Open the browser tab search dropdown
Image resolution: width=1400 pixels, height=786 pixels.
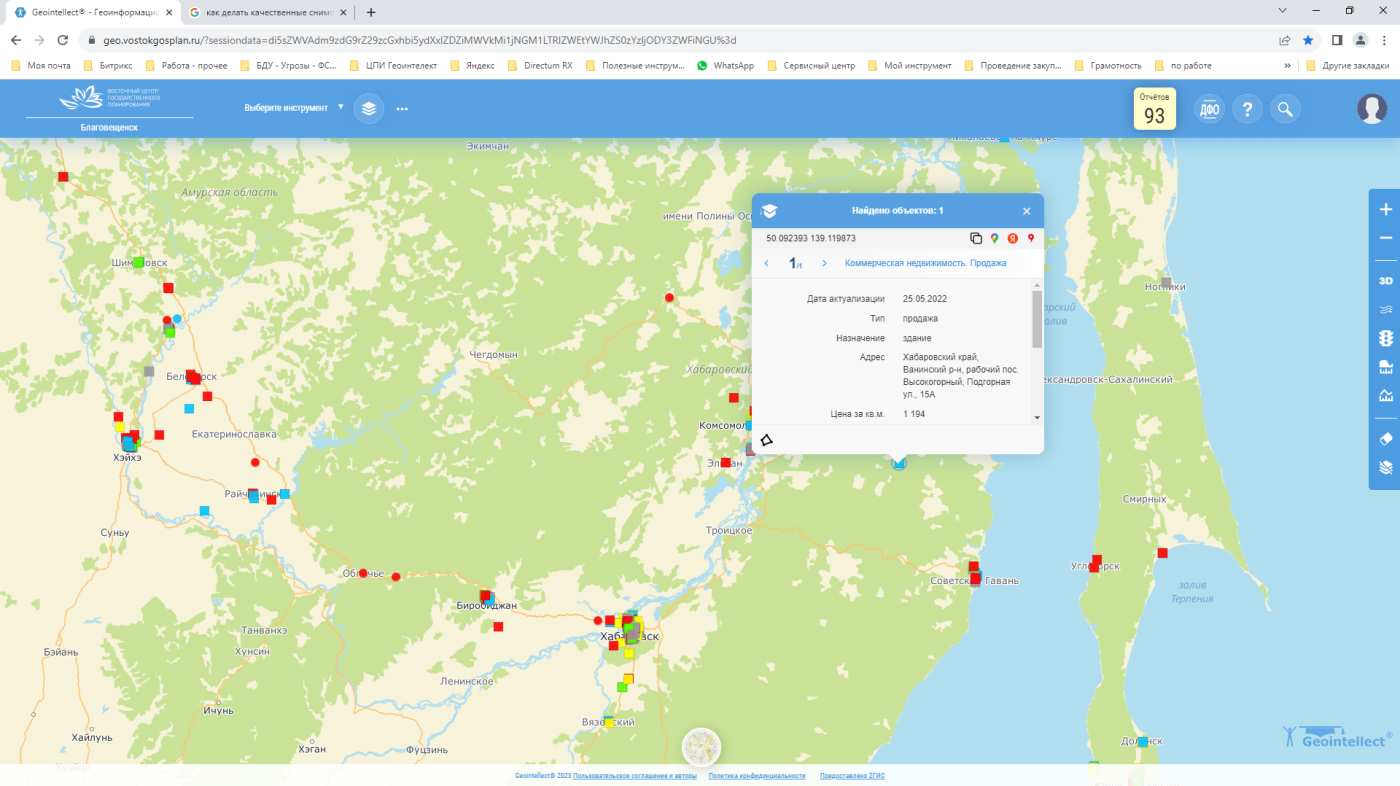pyautogui.click(x=1283, y=11)
